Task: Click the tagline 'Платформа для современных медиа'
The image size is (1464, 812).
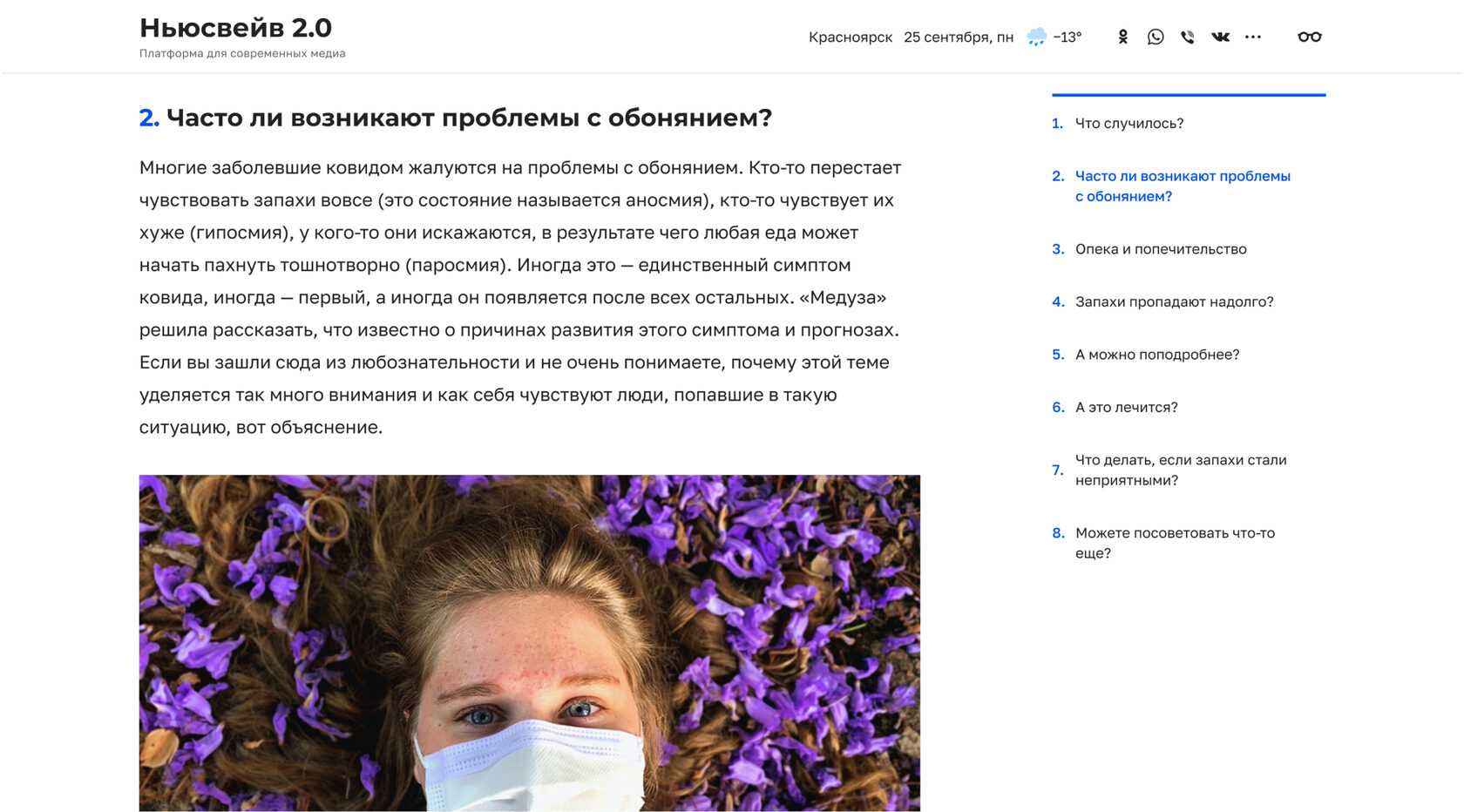Action: point(242,54)
